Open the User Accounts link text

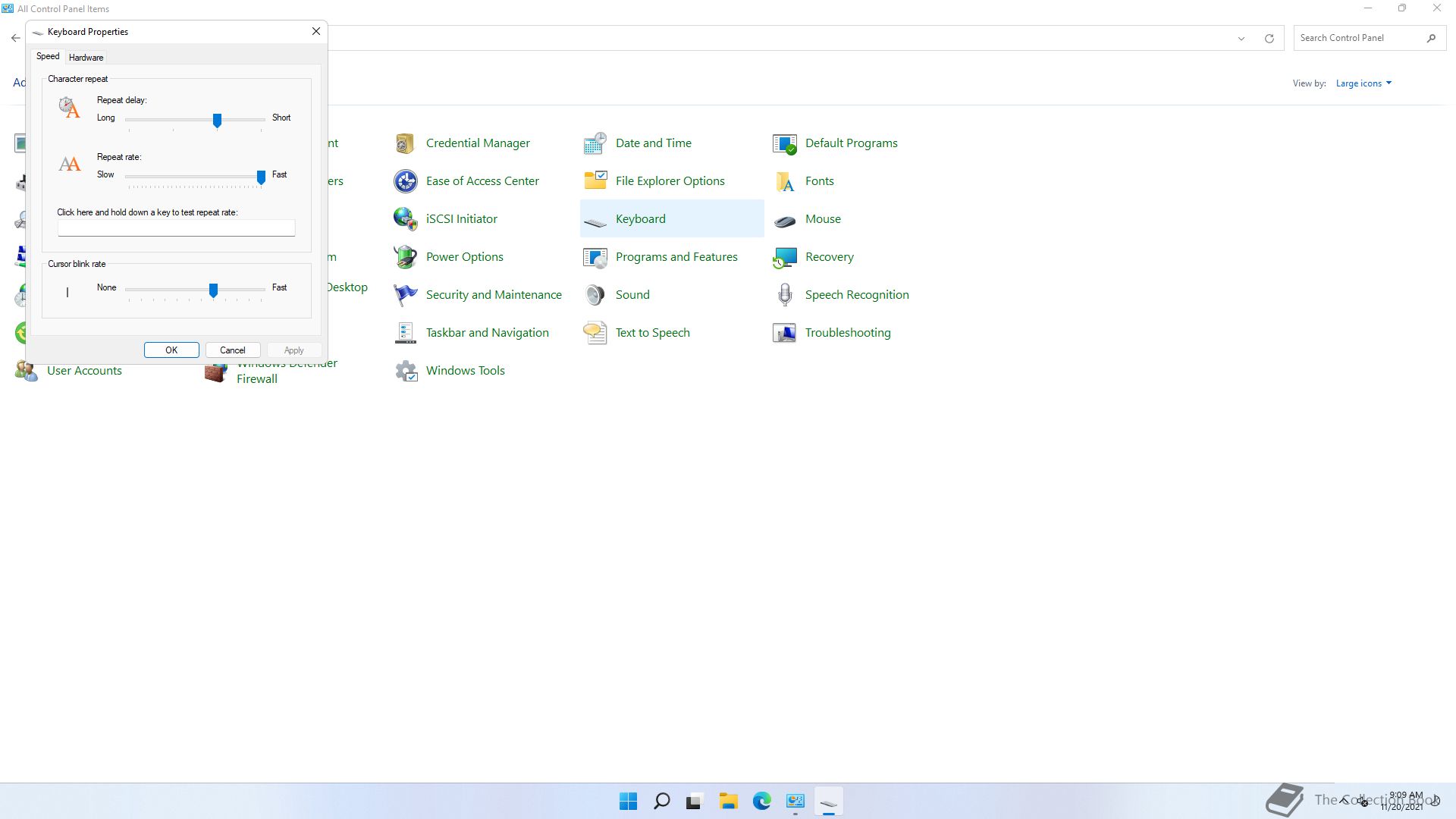click(84, 371)
